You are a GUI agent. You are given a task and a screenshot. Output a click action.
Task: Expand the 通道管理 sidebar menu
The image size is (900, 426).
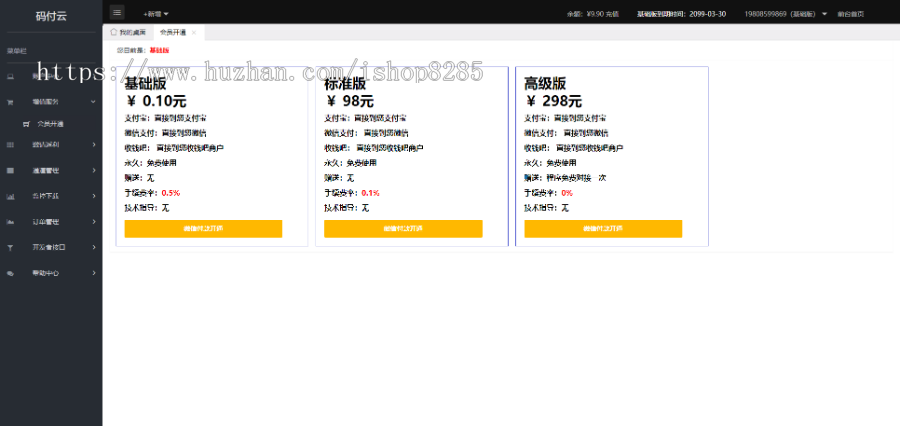point(94,171)
